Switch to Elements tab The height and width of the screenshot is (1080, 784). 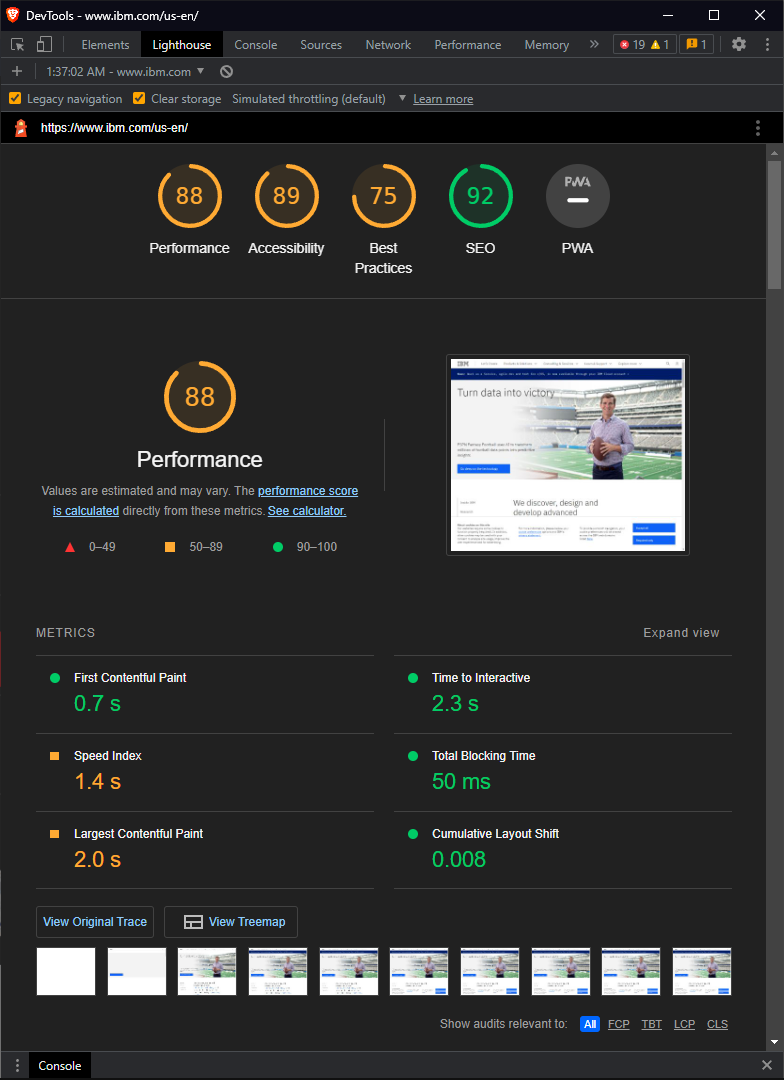click(105, 45)
